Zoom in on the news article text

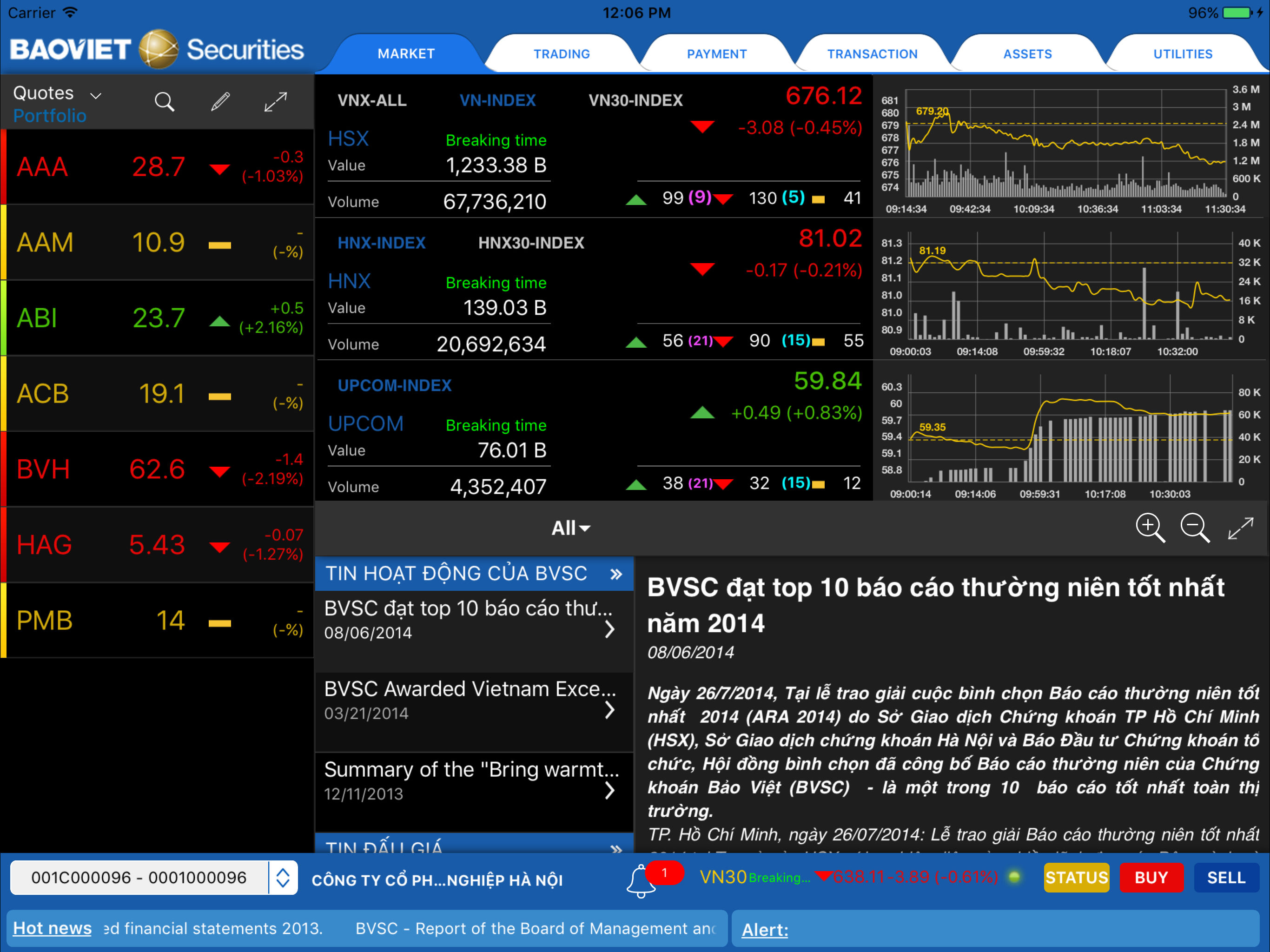1150,527
